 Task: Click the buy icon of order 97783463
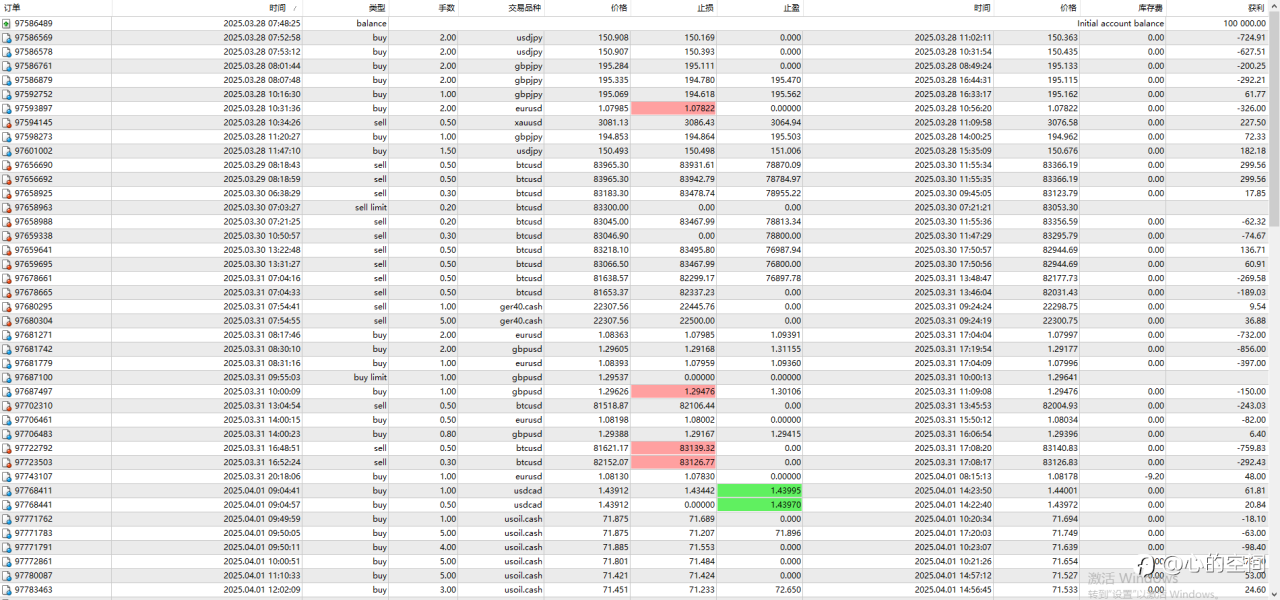(7, 590)
